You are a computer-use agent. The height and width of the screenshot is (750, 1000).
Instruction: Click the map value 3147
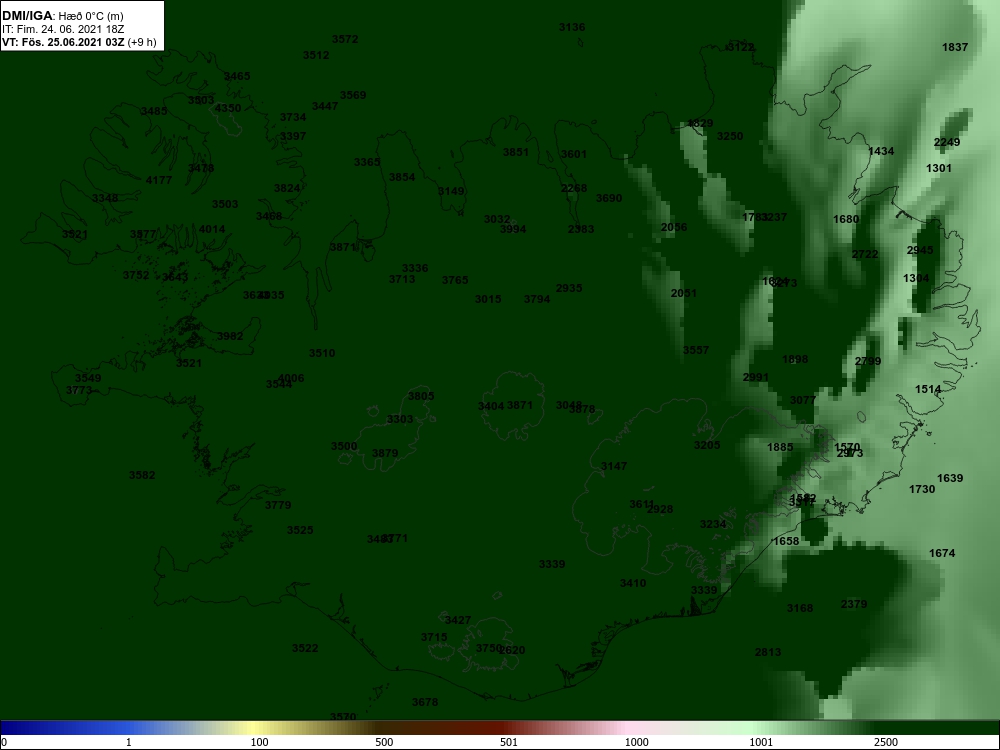614,466
